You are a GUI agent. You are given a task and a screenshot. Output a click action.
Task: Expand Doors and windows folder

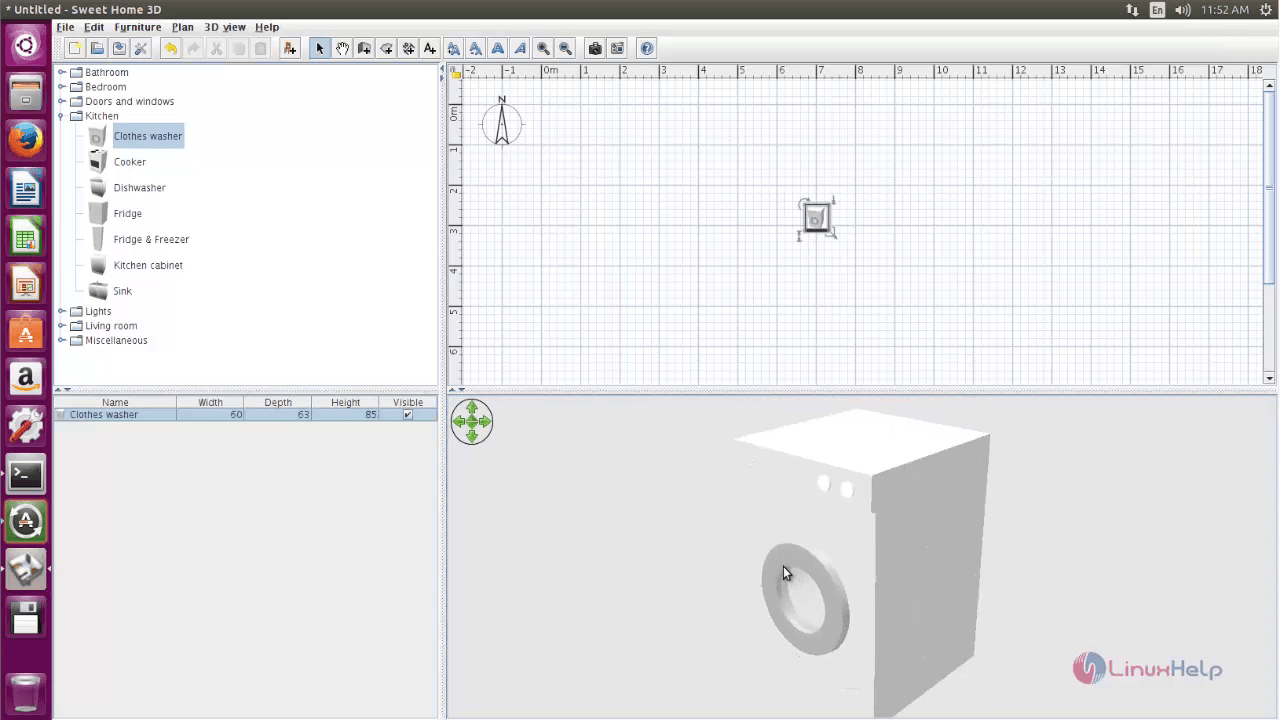point(62,101)
